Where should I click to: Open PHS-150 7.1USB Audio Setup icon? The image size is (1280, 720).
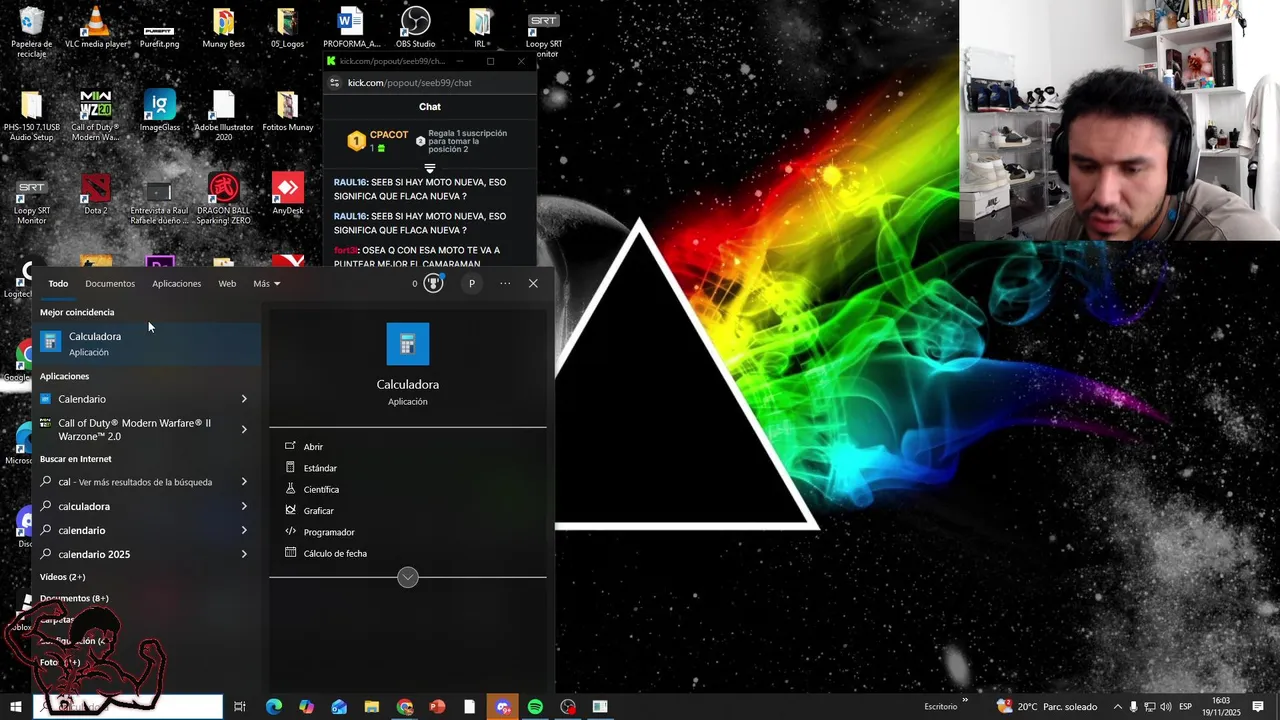(32, 116)
